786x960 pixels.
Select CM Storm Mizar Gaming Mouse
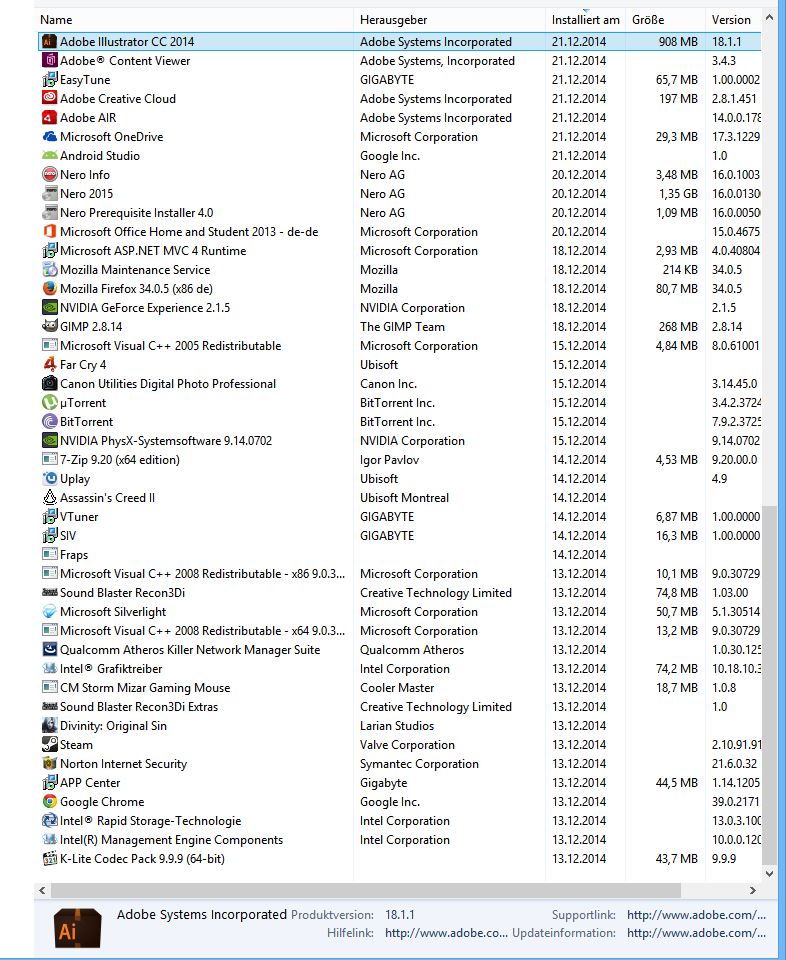click(x=399, y=687)
